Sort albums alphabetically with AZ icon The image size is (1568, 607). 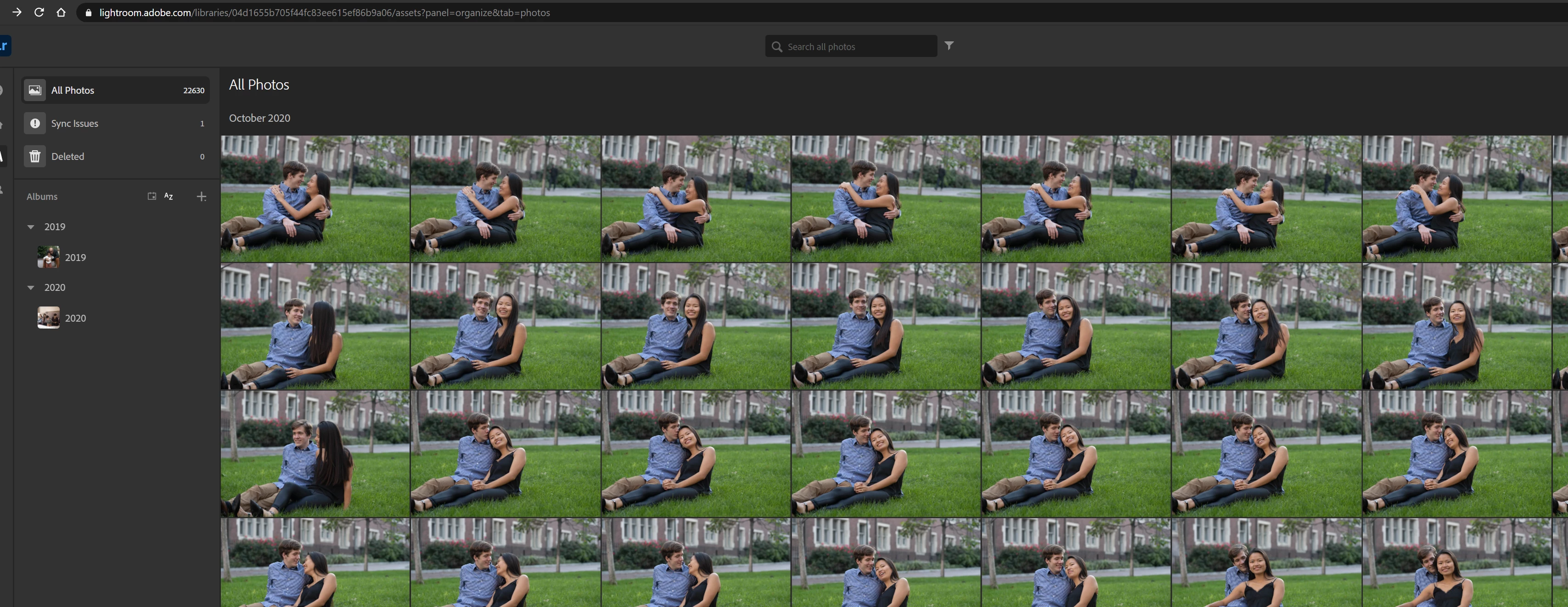pyautogui.click(x=169, y=196)
